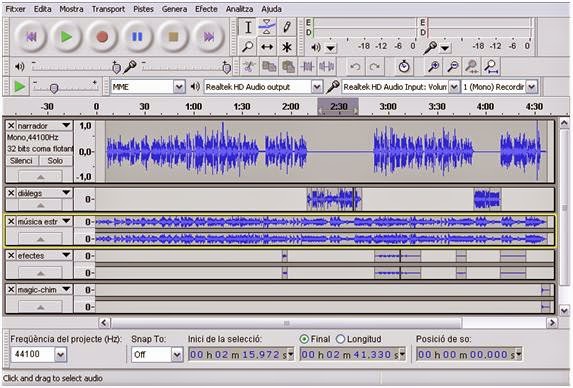
Task: Click the output meter speaker icon
Action: click(316, 47)
